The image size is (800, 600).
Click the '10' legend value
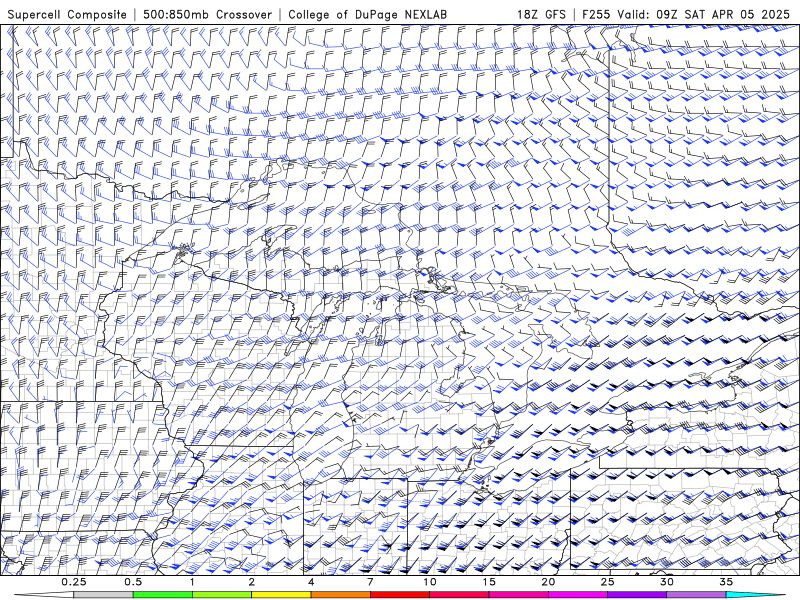coord(430,582)
